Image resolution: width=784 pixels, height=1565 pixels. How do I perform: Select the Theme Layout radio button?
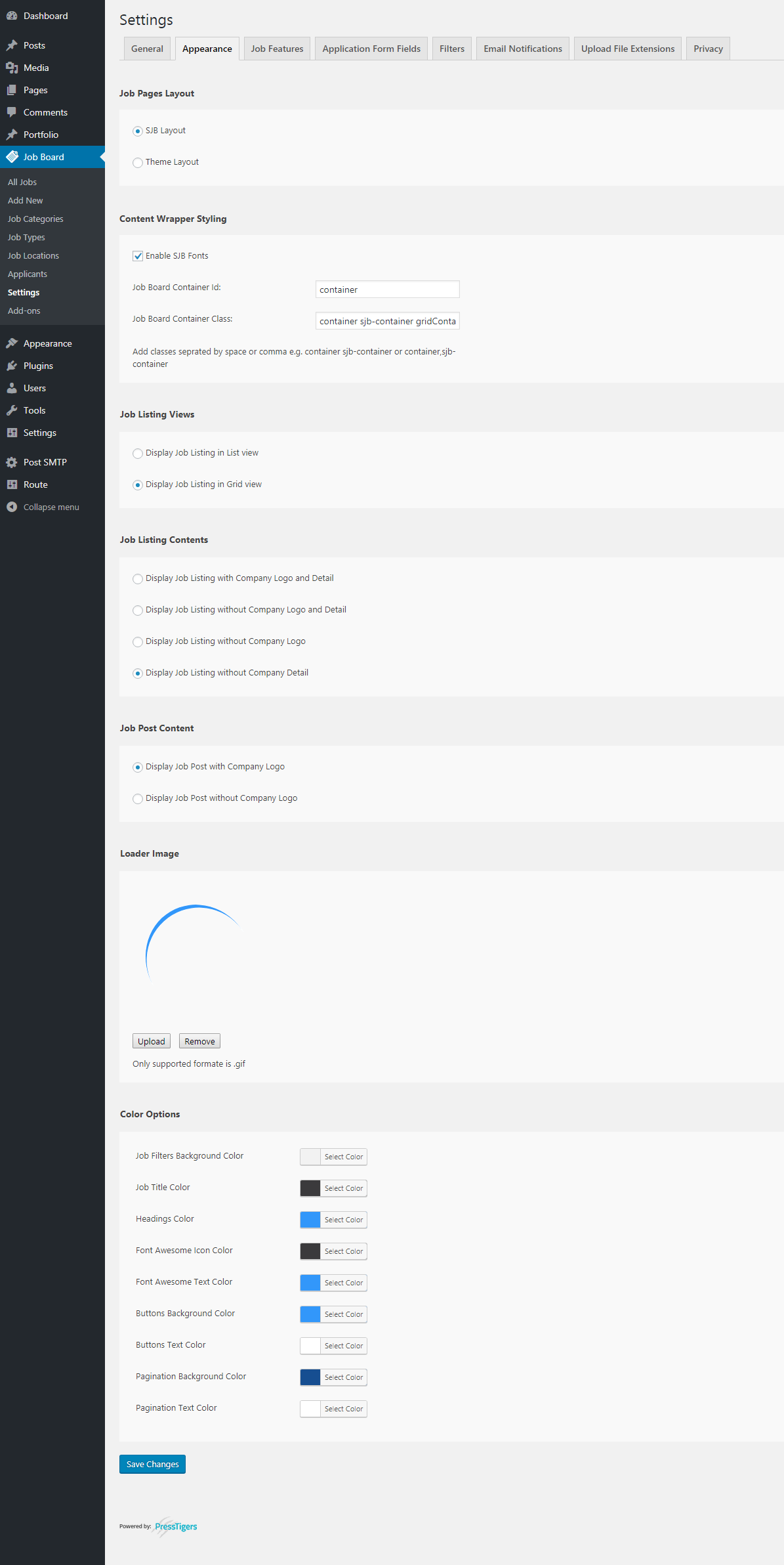click(x=138, y=163)
